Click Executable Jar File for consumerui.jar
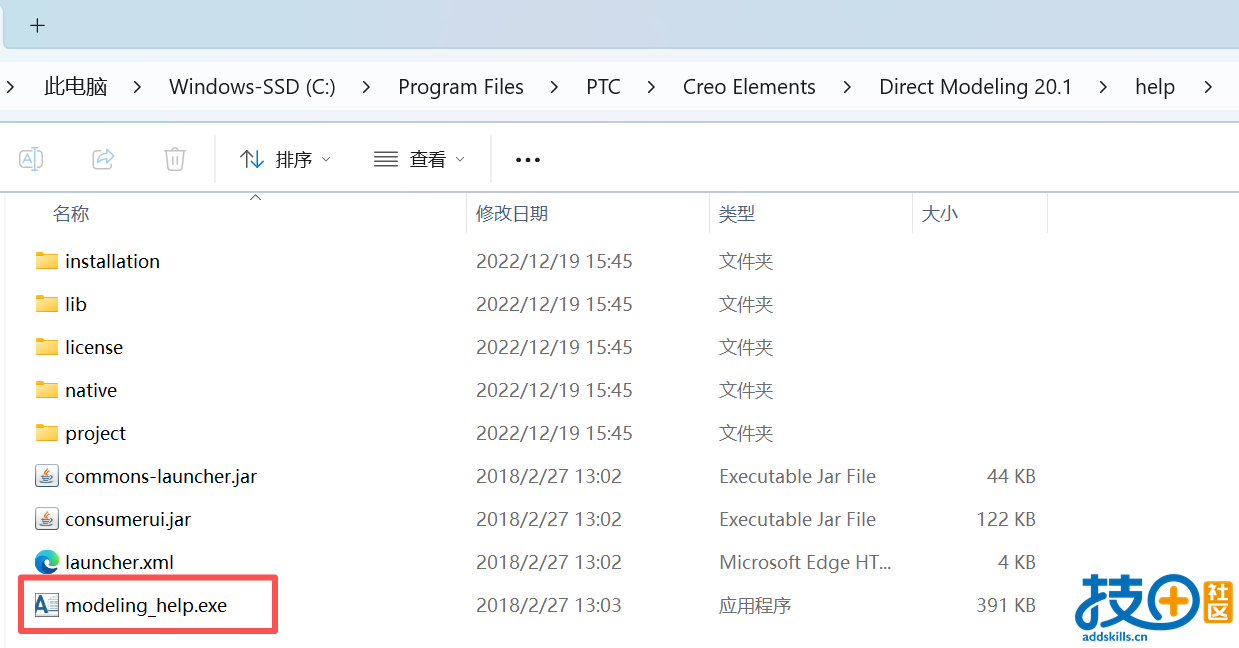The width and height of the screenshot is (1239, 648). (x=797, y=519)
